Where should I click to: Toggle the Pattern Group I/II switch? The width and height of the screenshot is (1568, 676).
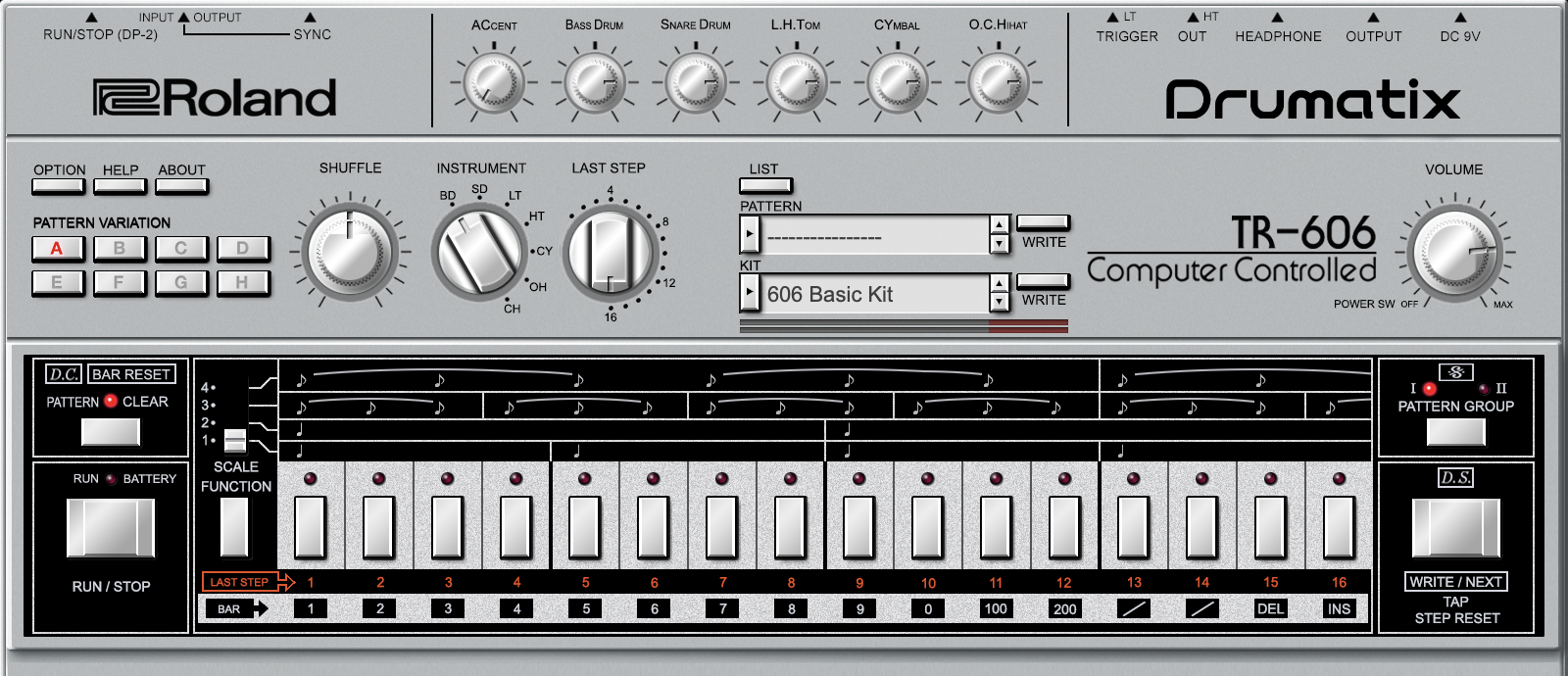click(x=1455, y=431)
